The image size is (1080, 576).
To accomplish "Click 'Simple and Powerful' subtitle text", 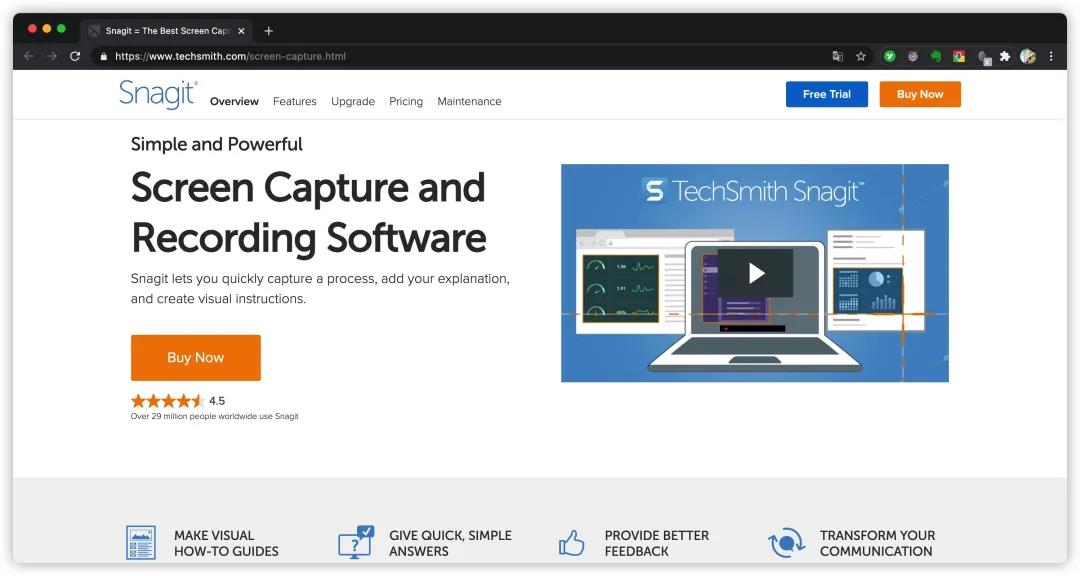I will tap(216, 144).
